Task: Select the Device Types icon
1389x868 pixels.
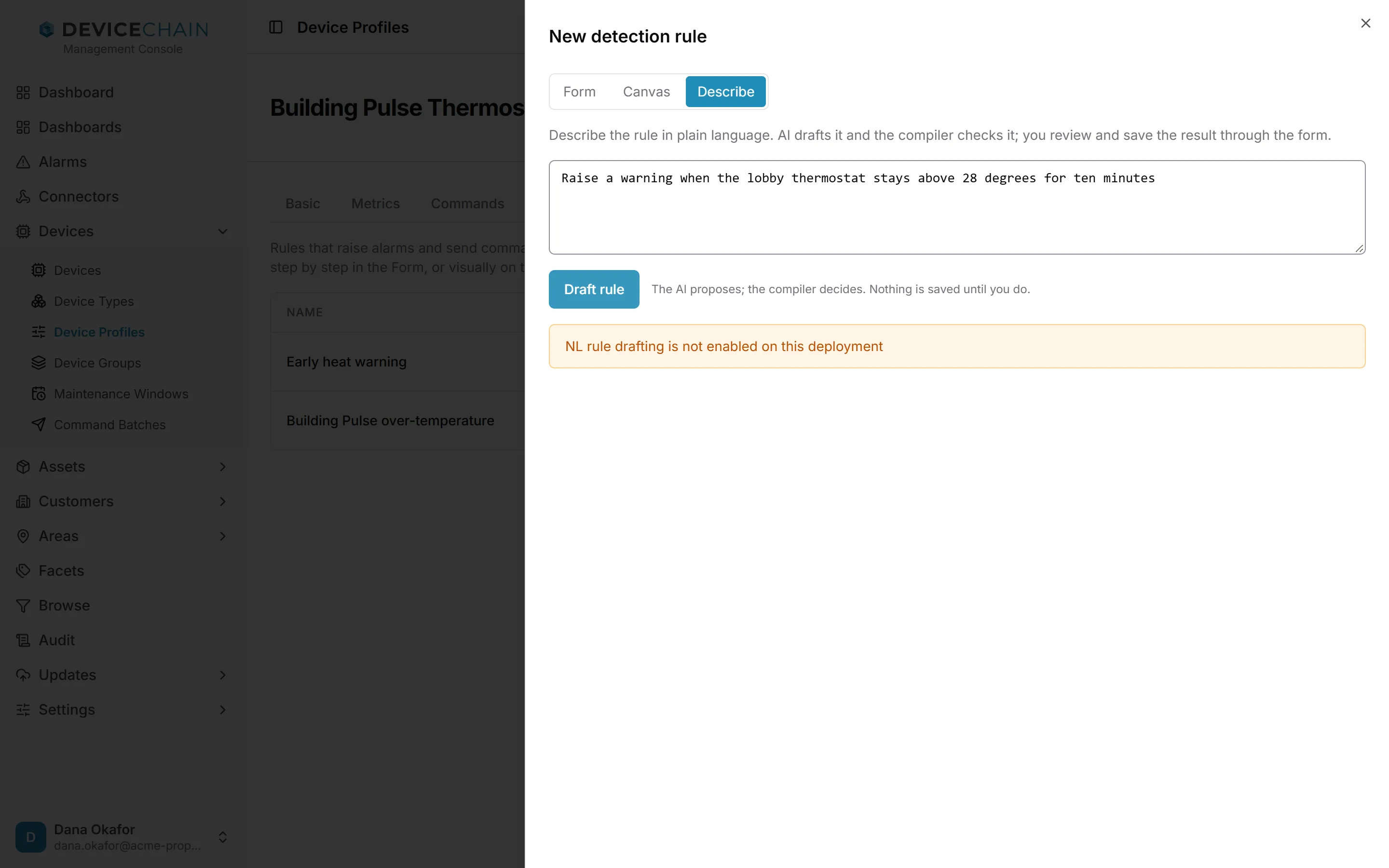Action: point(39,301)
